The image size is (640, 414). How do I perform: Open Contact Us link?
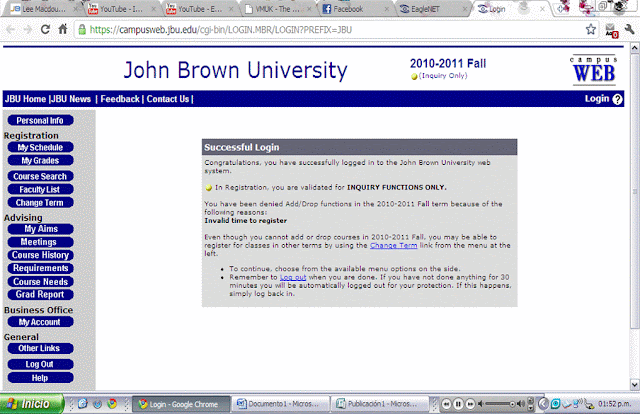[168, 99]
